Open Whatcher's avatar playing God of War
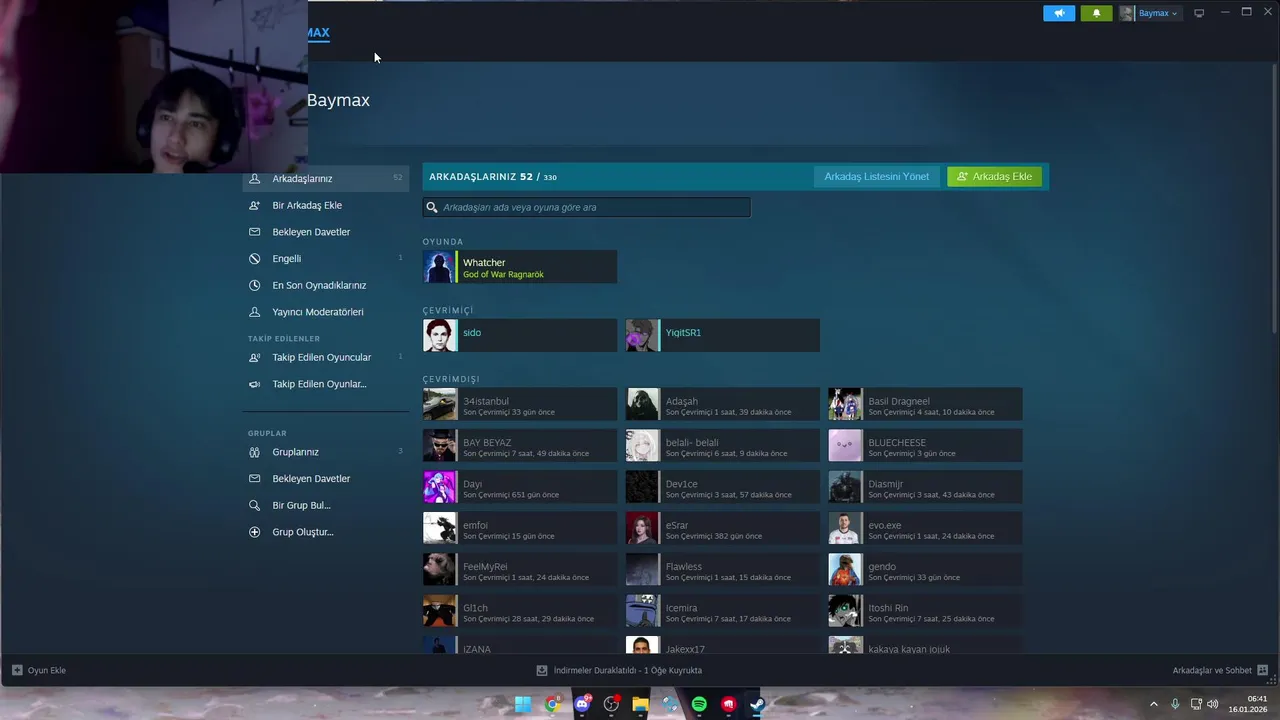Viewport: 1280px width, 720px height. [439, 267]
